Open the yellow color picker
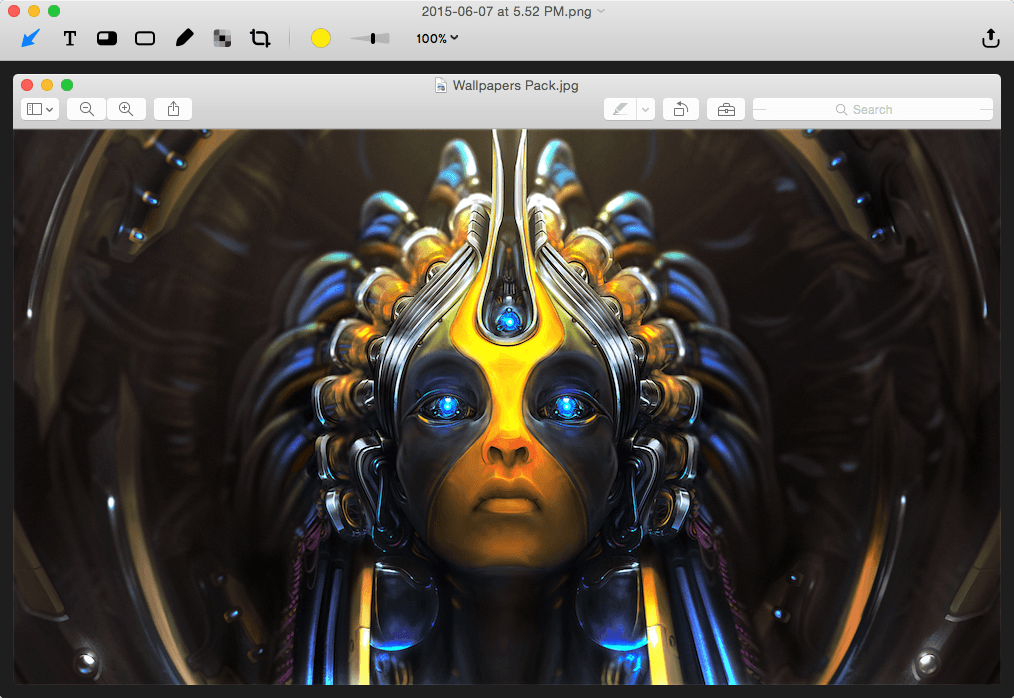 pyautogui.click(x=321, y=38)
